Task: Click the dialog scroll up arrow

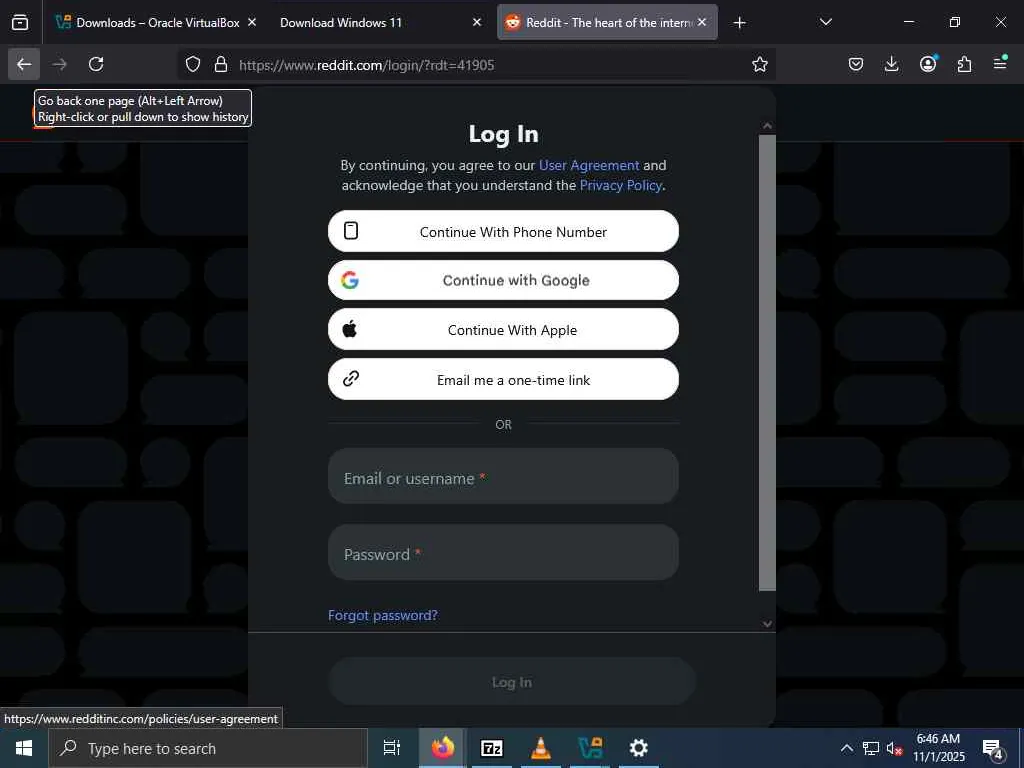Action: (x=767, y=125)
